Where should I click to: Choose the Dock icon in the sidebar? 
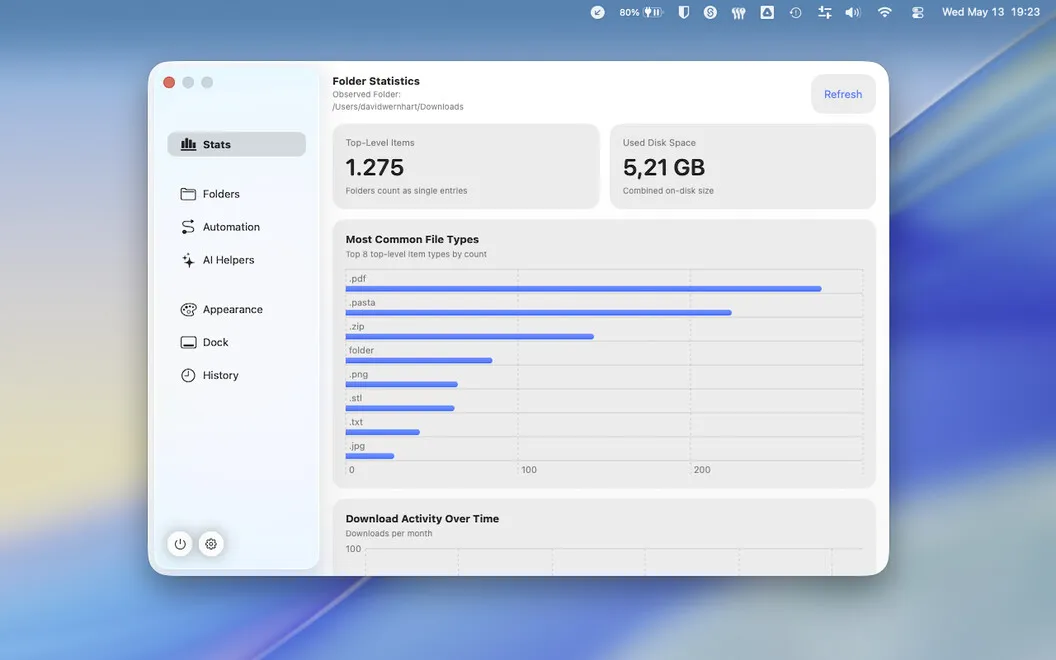pos(189,343)
